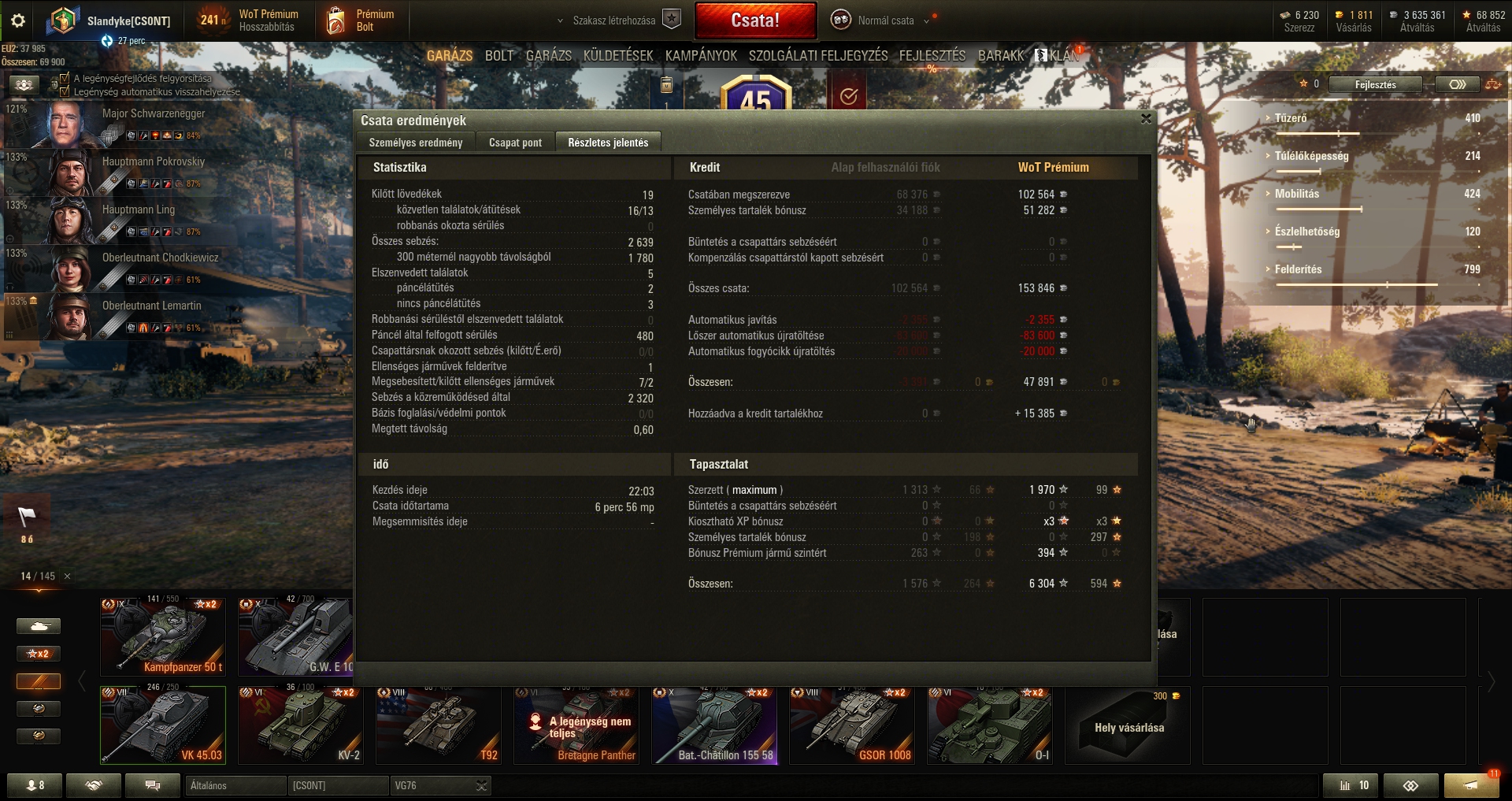Toggle the first medal filter in carousel
This screenshot has width=1512, height=801.
pyautogui.click(x=39, y=709)
